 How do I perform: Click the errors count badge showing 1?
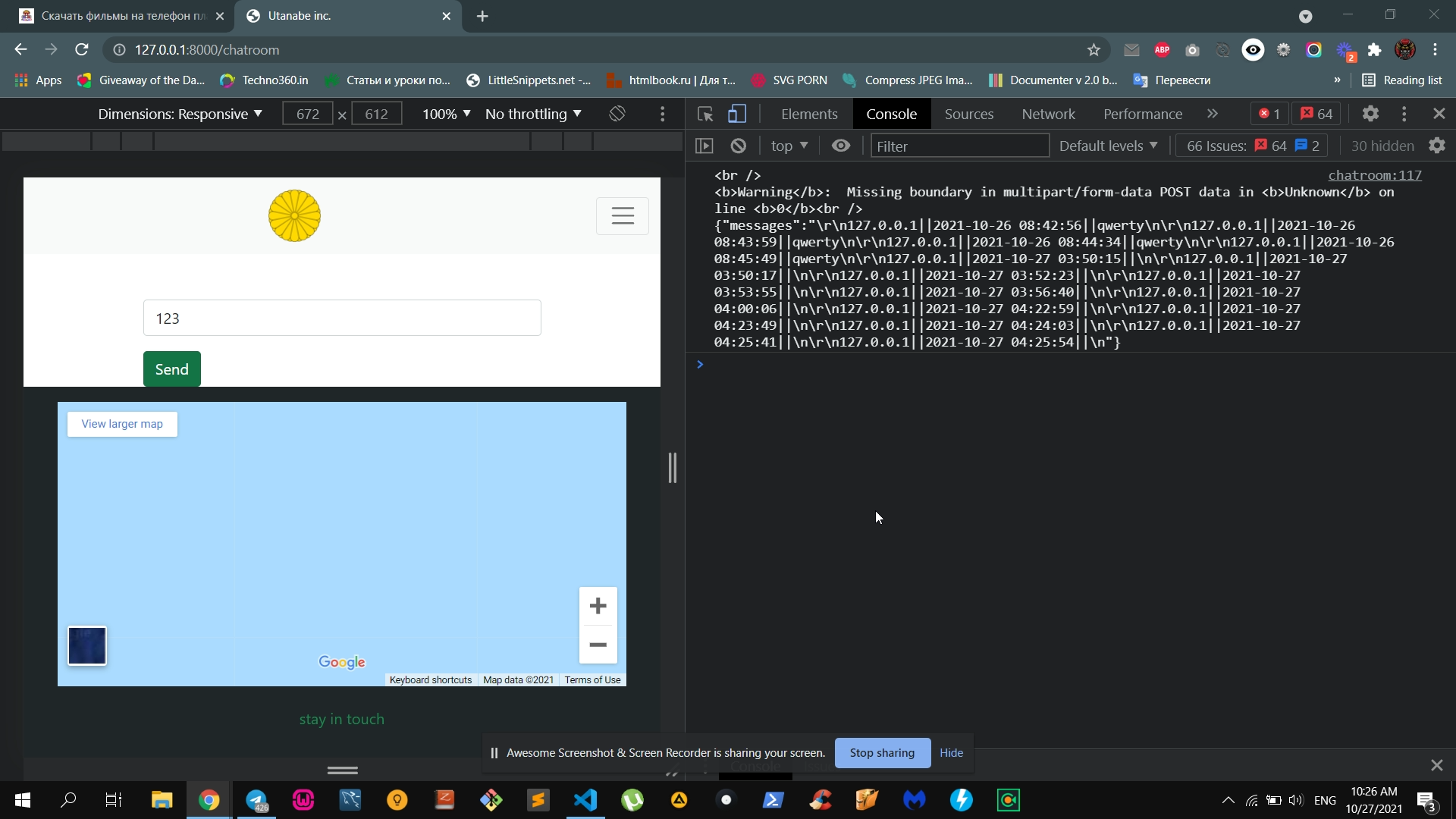point(1269,114)
